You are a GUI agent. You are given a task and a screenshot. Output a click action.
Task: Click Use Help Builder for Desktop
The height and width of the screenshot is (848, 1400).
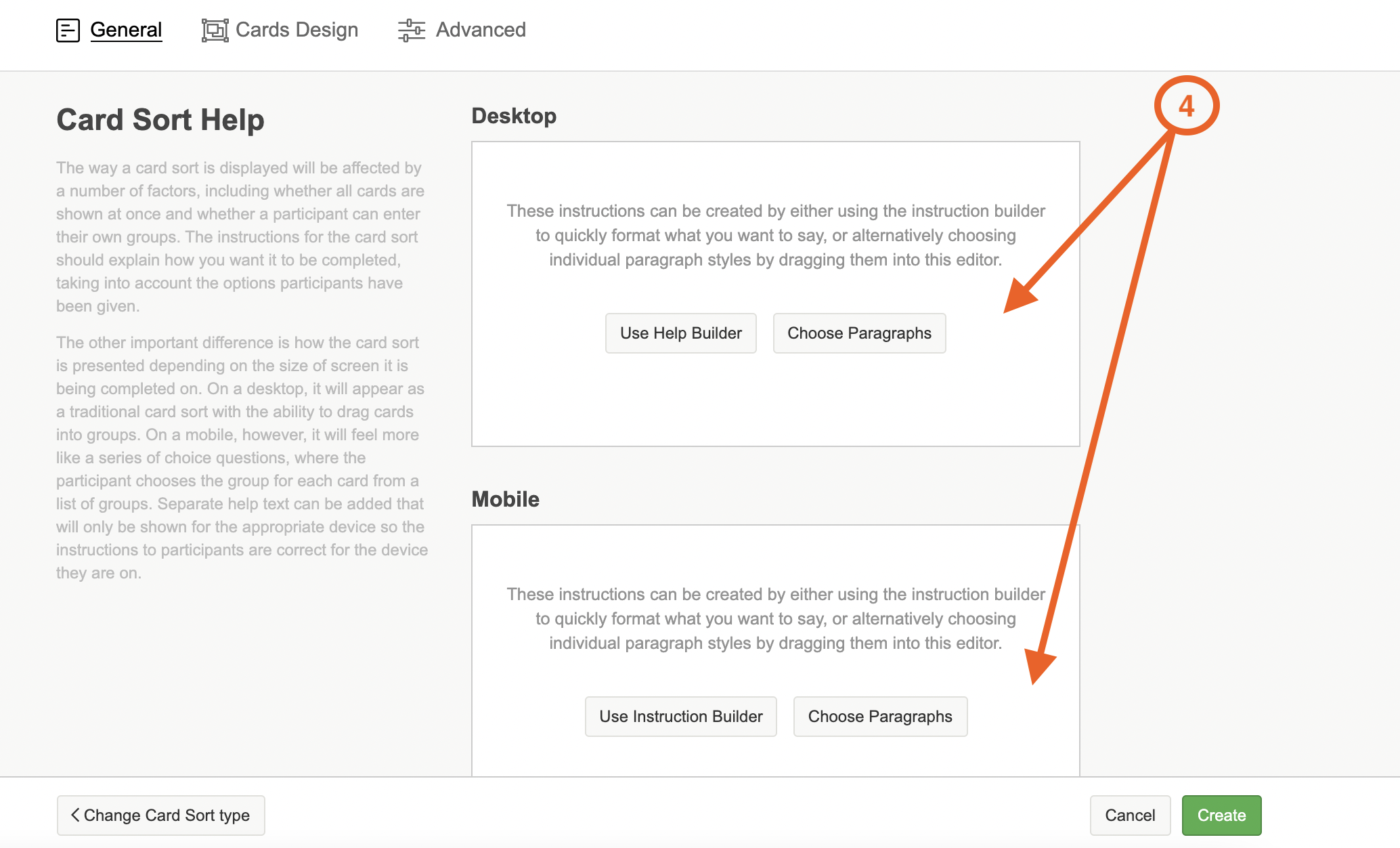tap(680, 333)
